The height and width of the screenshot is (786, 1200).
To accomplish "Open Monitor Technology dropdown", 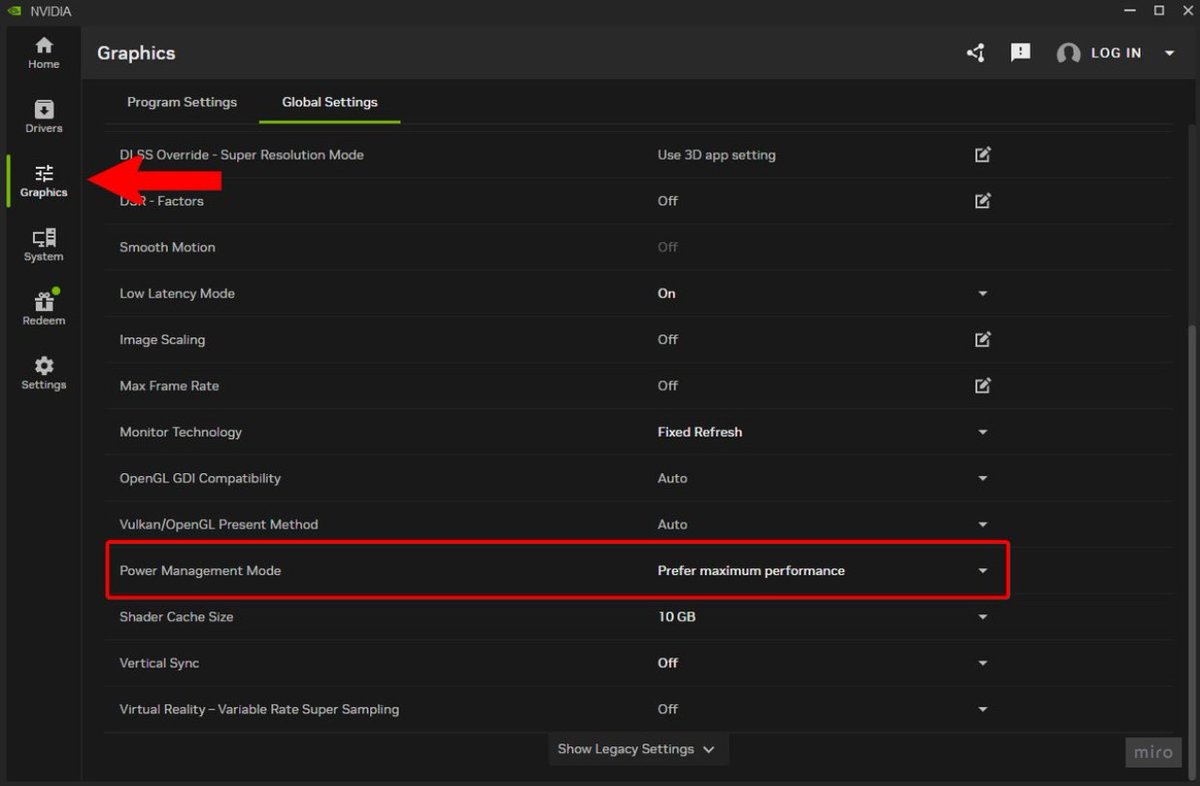I will click(983, 432).
